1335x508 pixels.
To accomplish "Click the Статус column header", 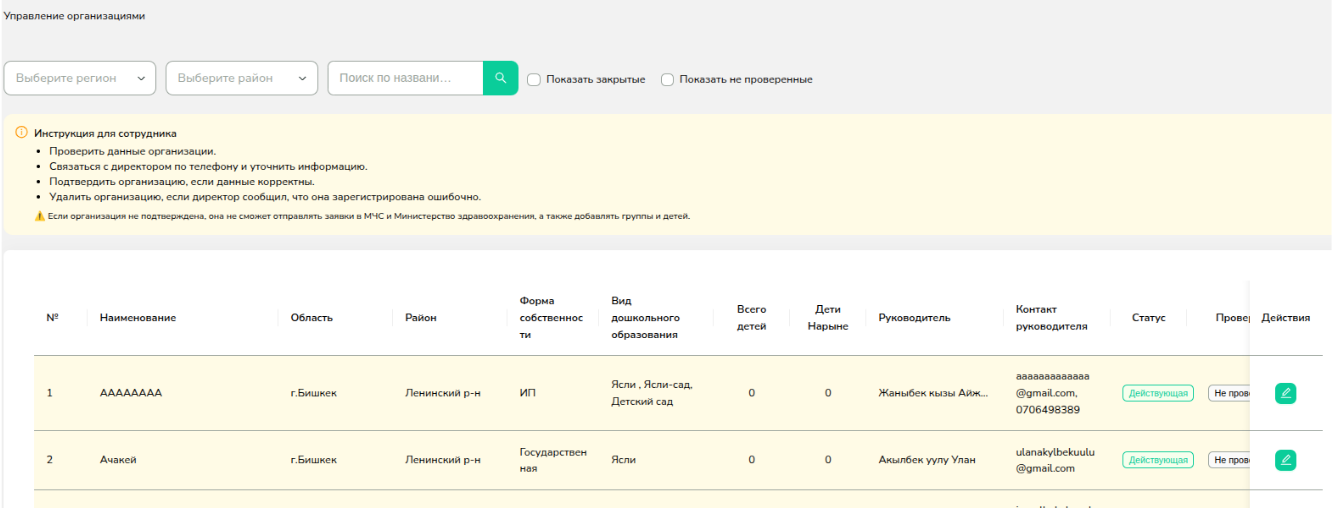I will tap(1147, 318).
